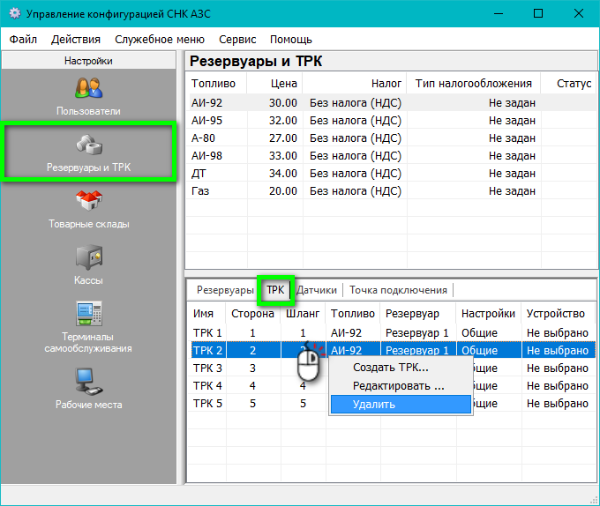Click Редактировать ... context menu entry
Image resolution: width=600 pixels, height=506 pixels.
point(398,386)
